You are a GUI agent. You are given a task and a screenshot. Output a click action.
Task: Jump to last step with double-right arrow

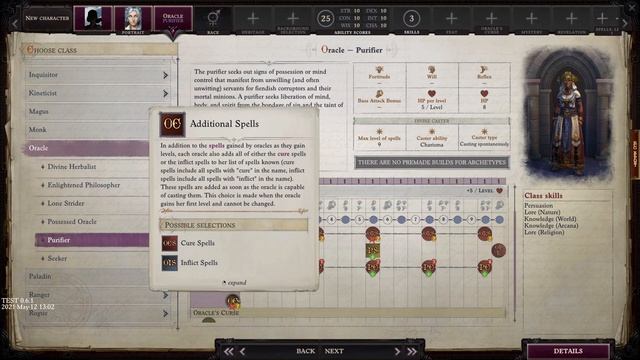(x=412, y=351)
